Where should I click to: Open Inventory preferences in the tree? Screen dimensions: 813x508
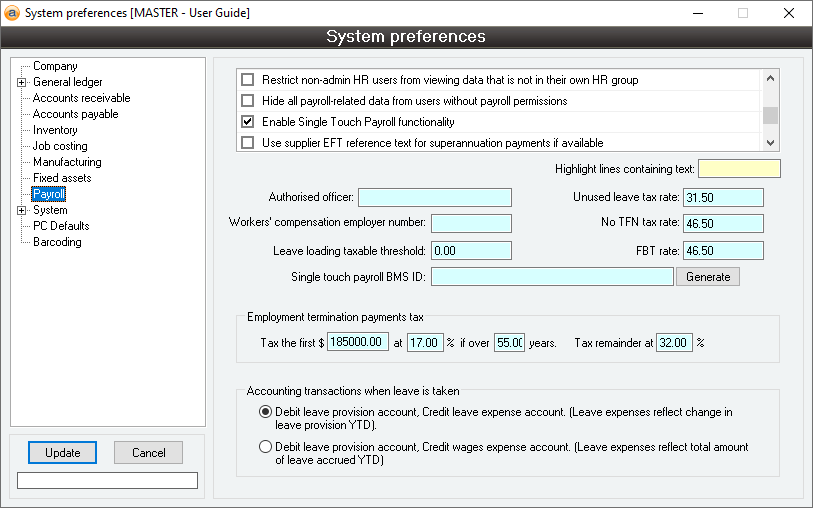point(55,130)
